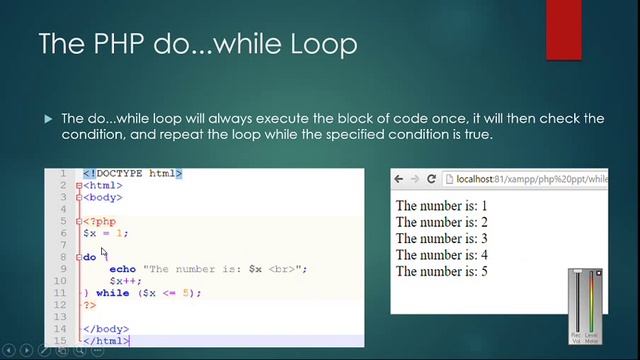640x360 pixels.
Task: Collapse the <body> fold marker on line 3
Action: (x=79, y=198)
